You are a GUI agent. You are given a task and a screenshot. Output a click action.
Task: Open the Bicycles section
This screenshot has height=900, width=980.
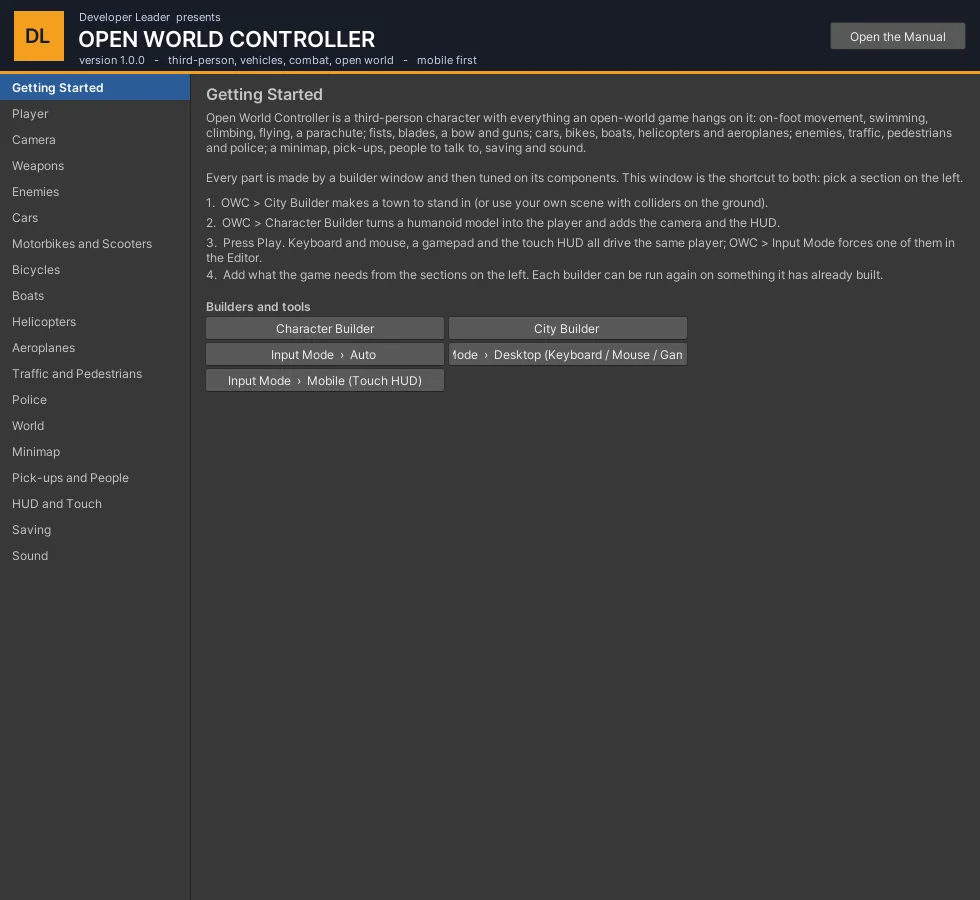[95, 270]
